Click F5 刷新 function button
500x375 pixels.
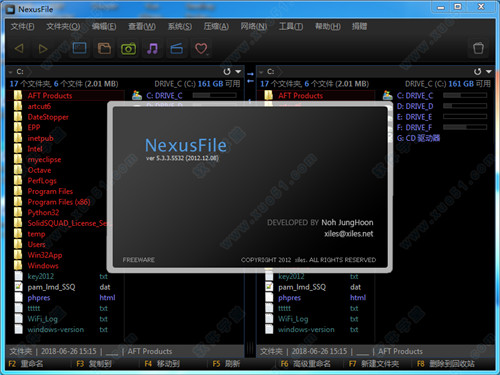click(x=226, y=364)
